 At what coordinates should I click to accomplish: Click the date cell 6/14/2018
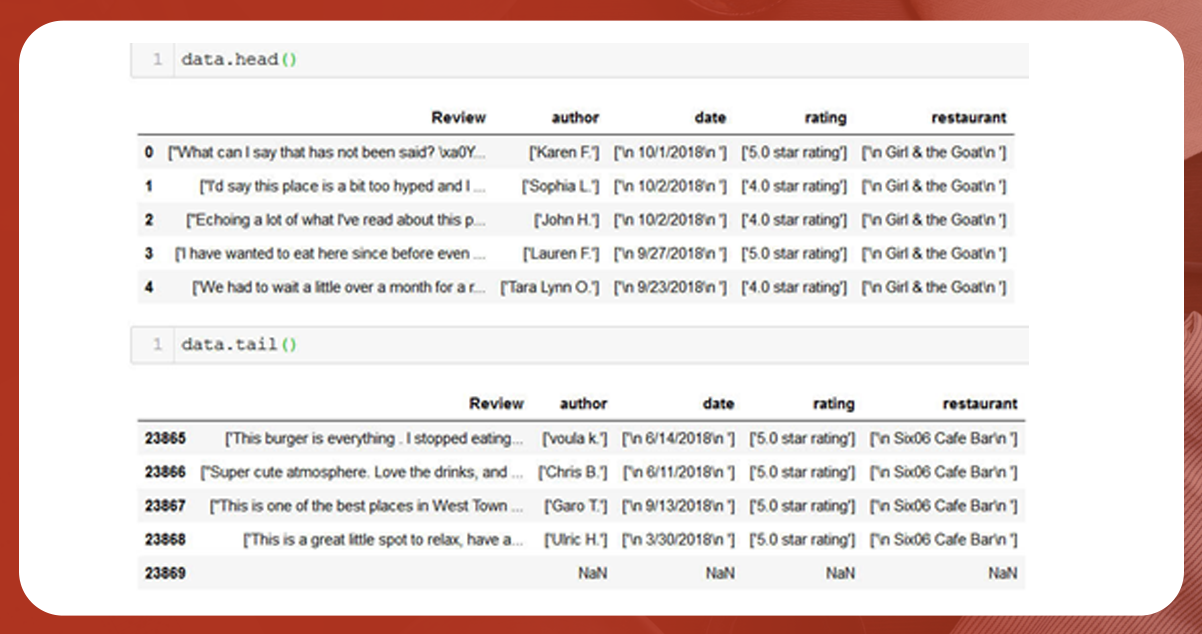tap(678, 438)
